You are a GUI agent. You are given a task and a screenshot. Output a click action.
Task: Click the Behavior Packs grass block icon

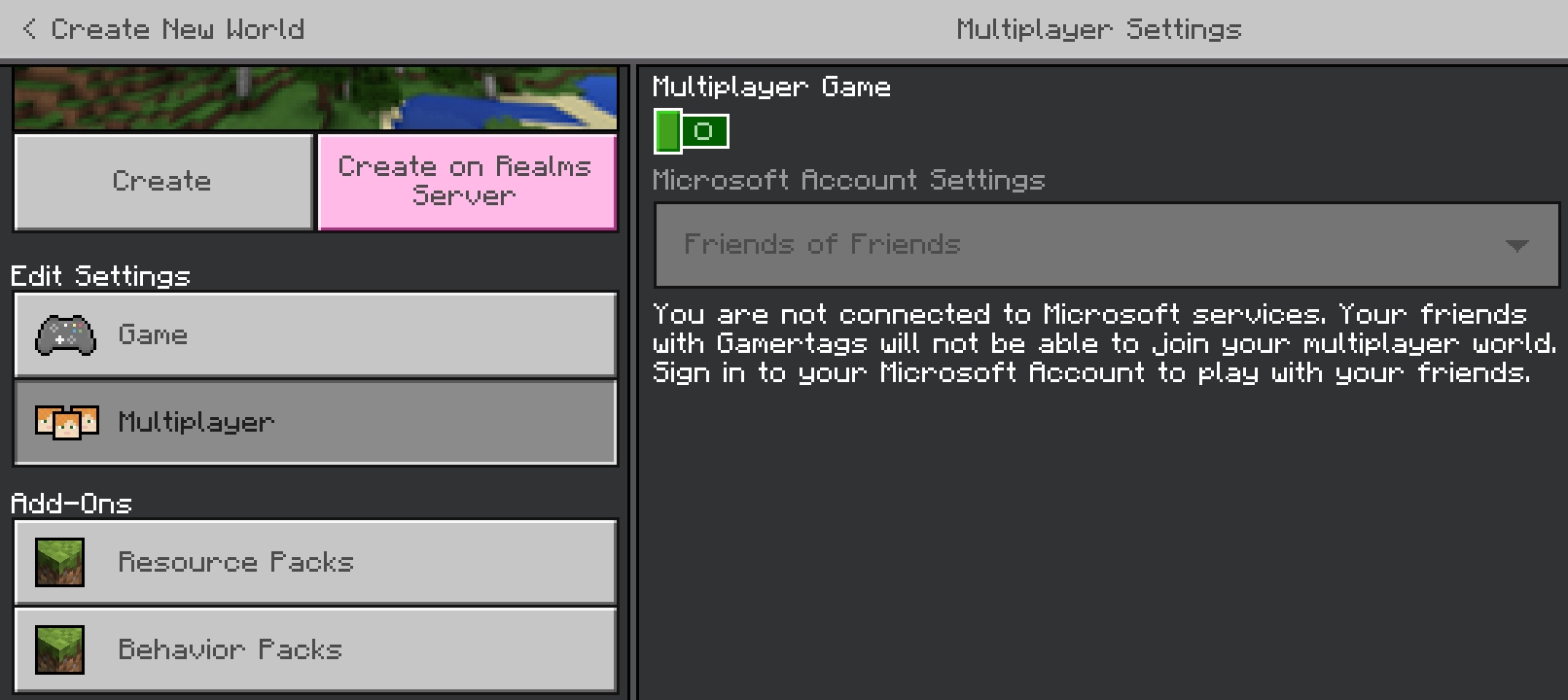pos(59,649)
